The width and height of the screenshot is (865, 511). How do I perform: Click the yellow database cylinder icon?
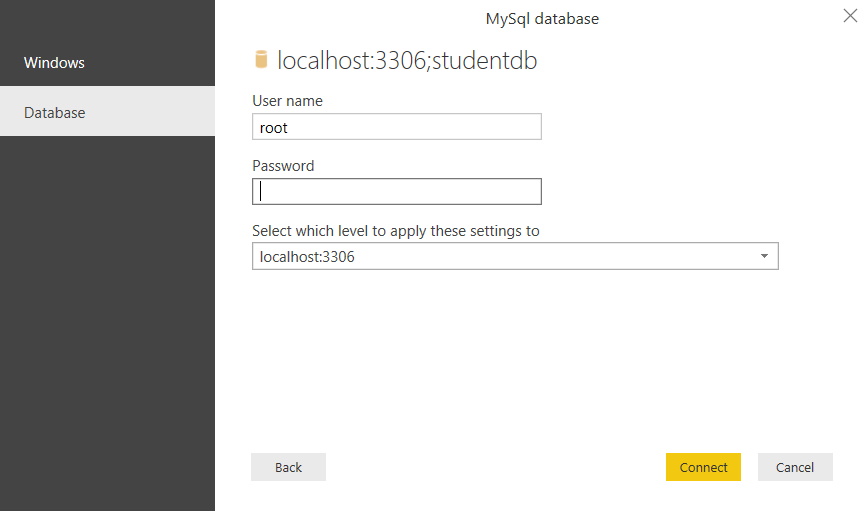(261, 60)
